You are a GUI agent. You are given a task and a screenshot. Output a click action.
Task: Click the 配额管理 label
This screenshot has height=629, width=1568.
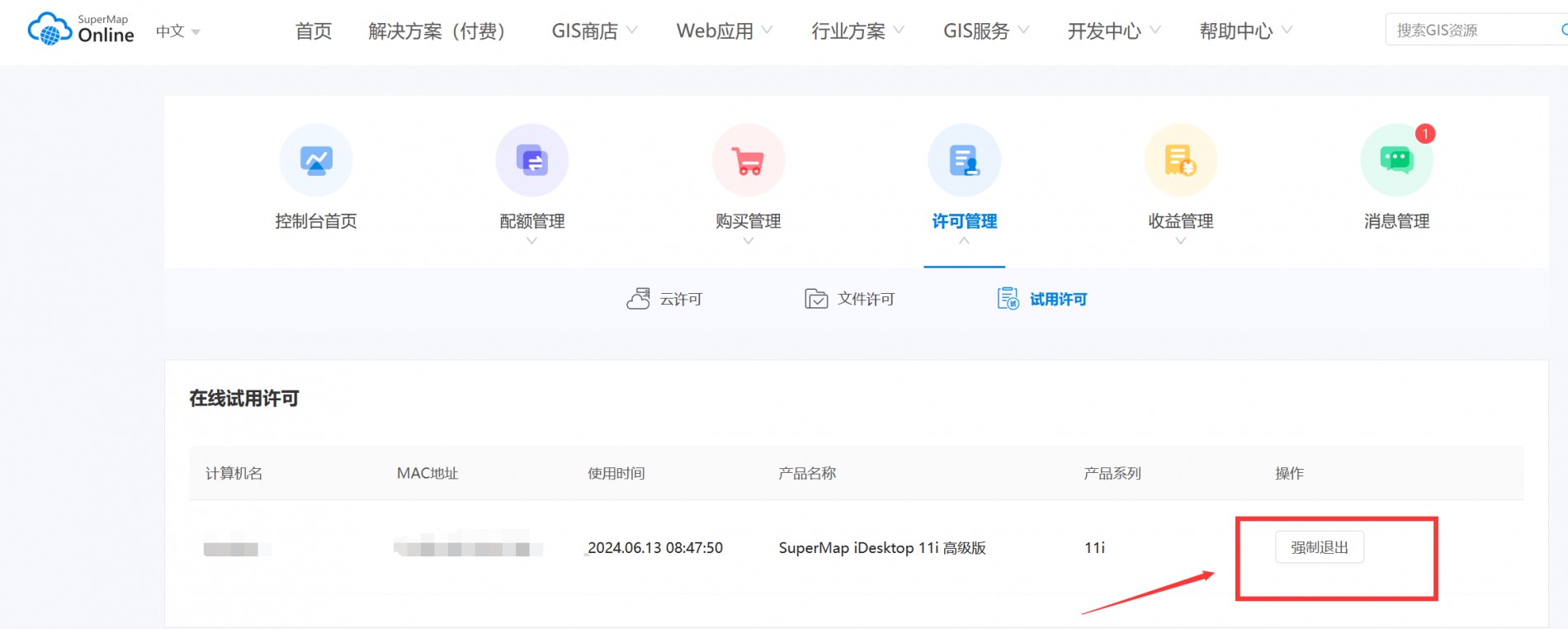(532, 221)
